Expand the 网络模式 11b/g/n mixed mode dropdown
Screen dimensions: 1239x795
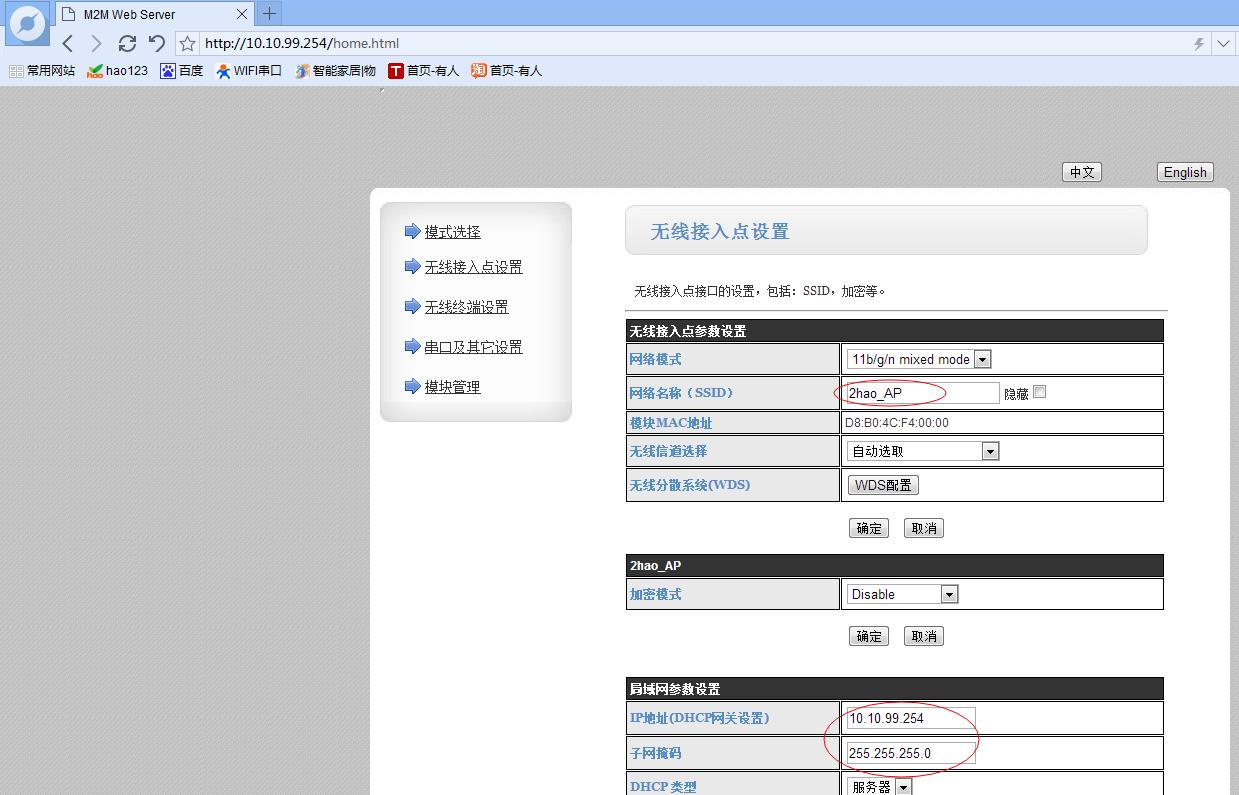[x=918, y=359]
